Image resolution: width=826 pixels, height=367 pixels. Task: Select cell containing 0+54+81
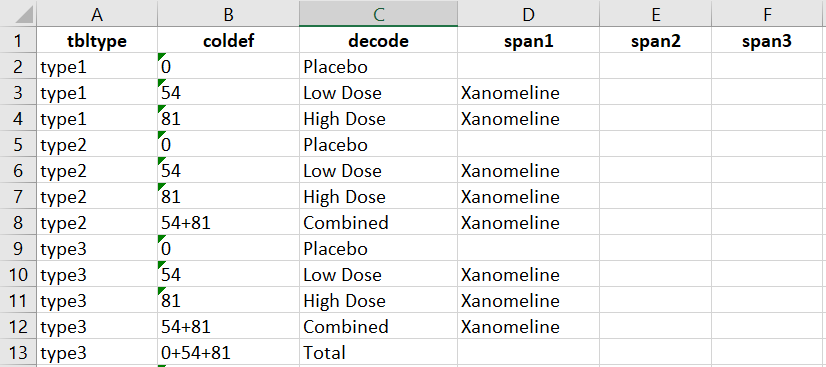228,352
